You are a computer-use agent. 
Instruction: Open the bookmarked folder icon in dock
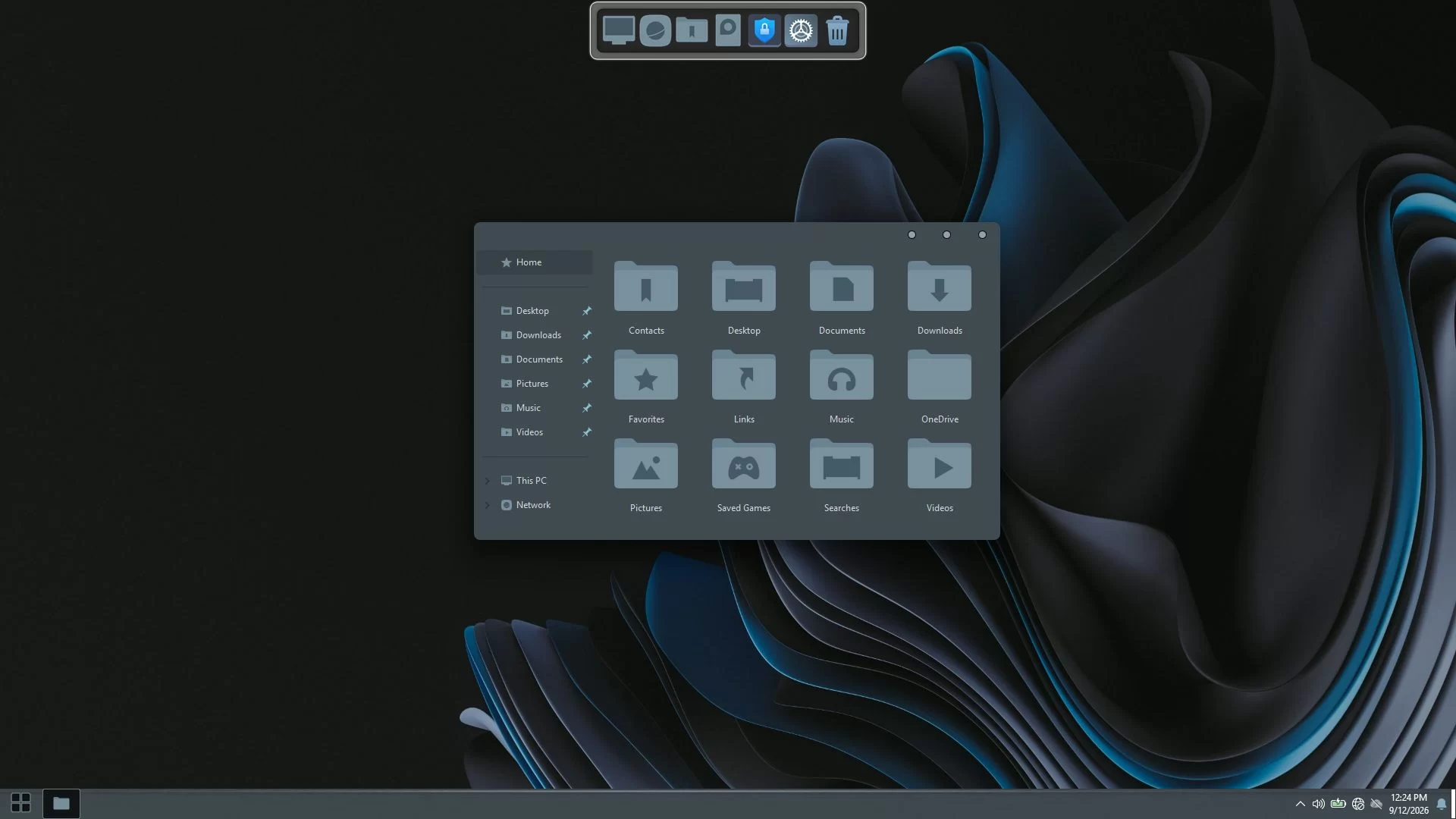(x=692, y=30)
